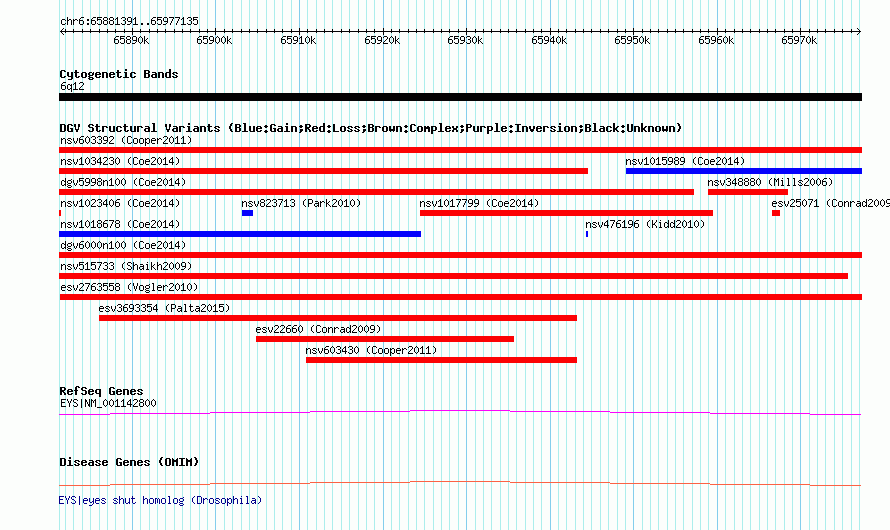Open the nsv1017799 (Coe2014) label
The height and width of the screenshot is (530, 890).
pos(479,203)
